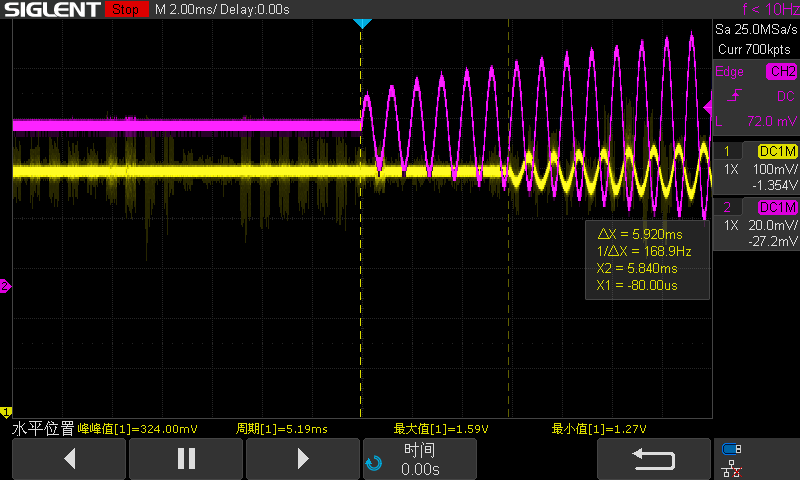Open the channel 2 settings box
This screenshot has height=480, width=800.
756,224
